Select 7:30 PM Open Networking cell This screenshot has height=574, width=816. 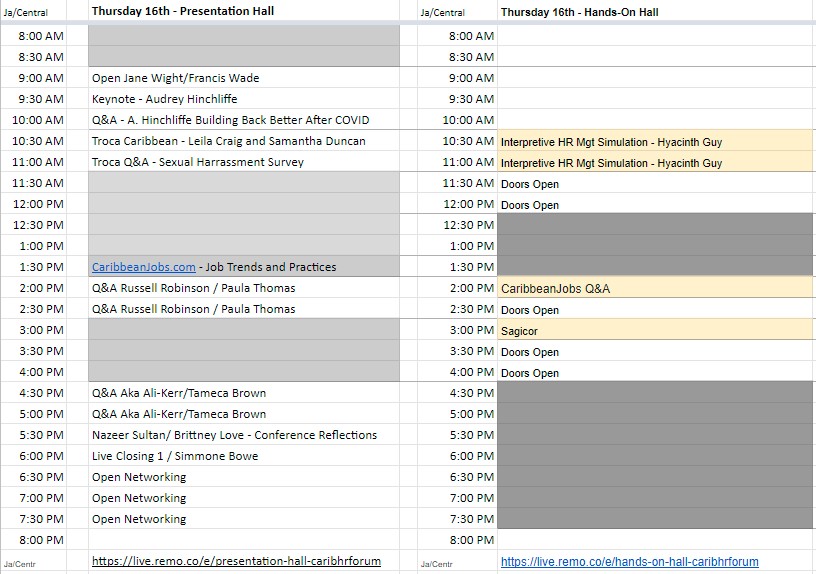coord(244,519)
